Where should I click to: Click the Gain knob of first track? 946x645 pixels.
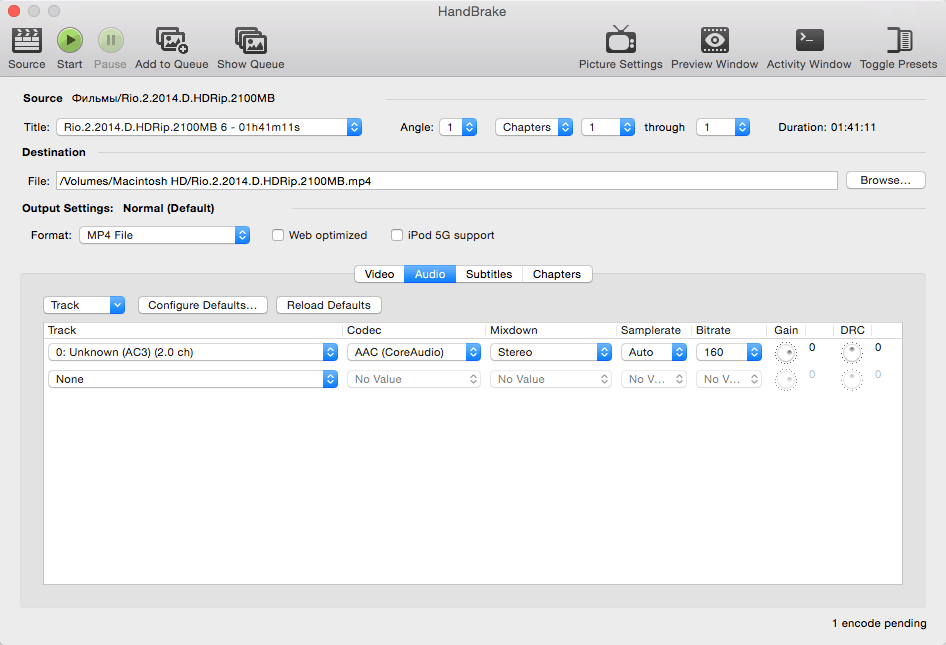[786, 353]
